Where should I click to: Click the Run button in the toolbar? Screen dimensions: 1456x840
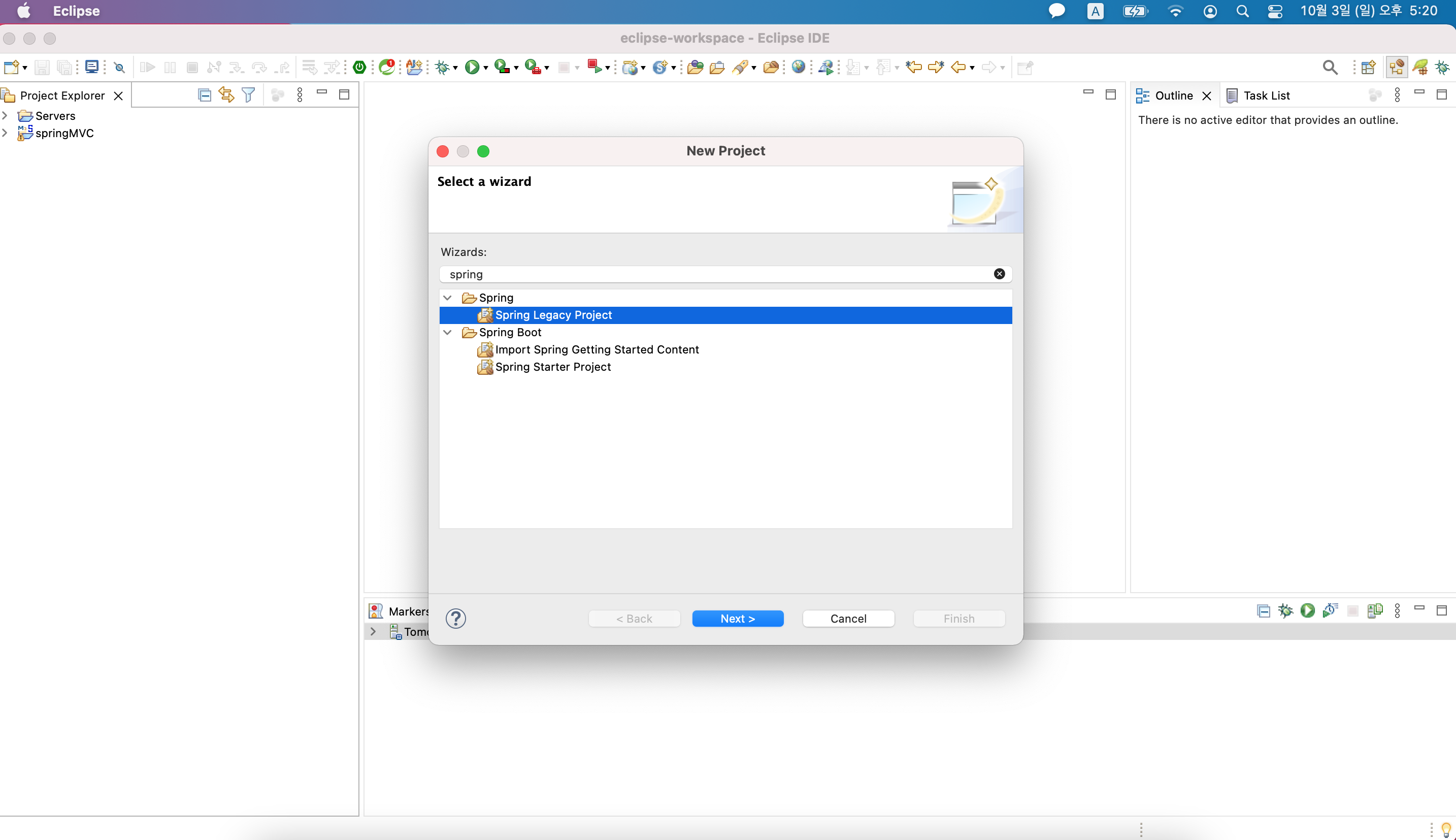point(472,68)
